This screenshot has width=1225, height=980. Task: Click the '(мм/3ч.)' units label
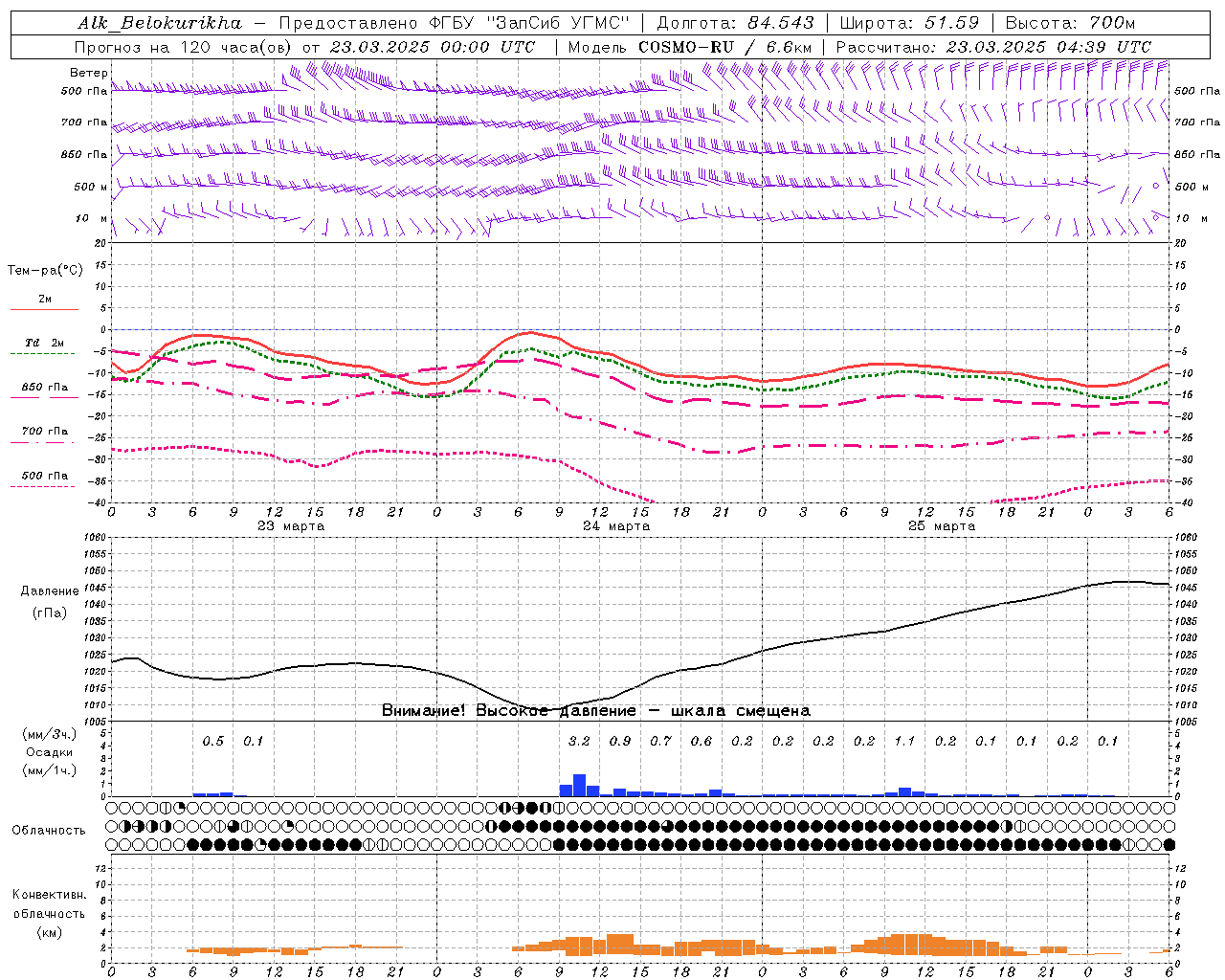(x=50, y=734)
